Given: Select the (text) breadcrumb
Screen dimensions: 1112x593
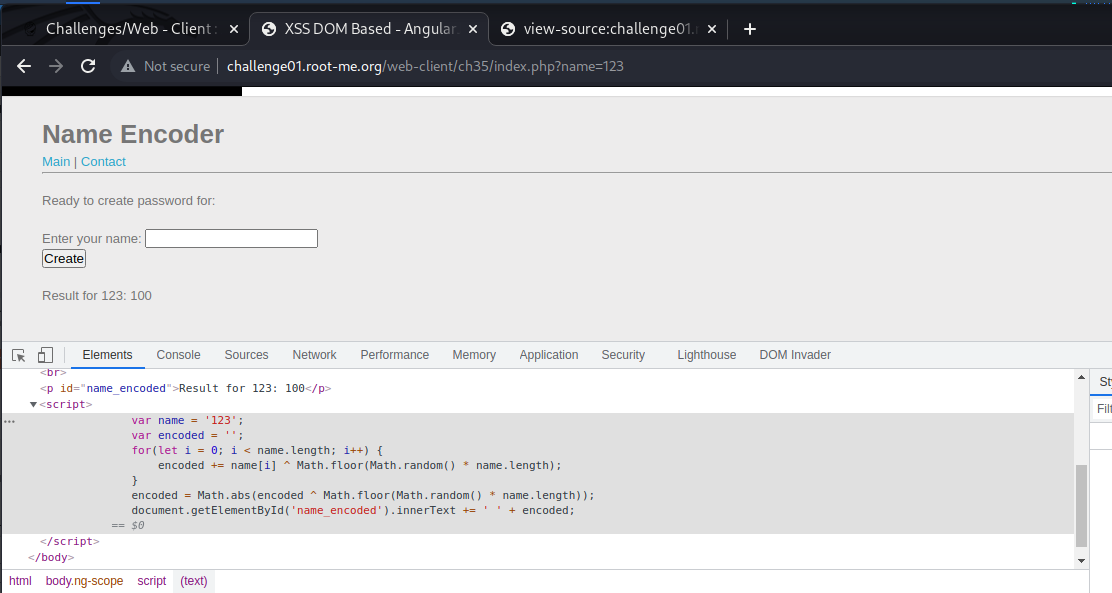Looking at the screenshot, I should (x=194, y=581).
